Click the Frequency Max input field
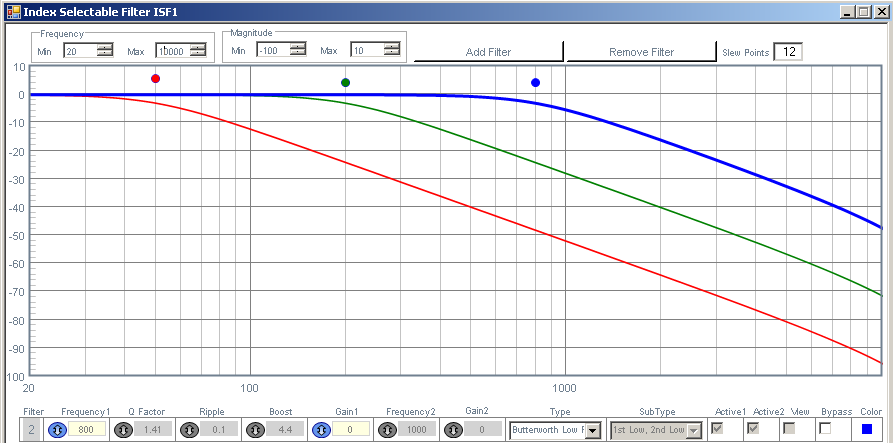 [173, 51]
